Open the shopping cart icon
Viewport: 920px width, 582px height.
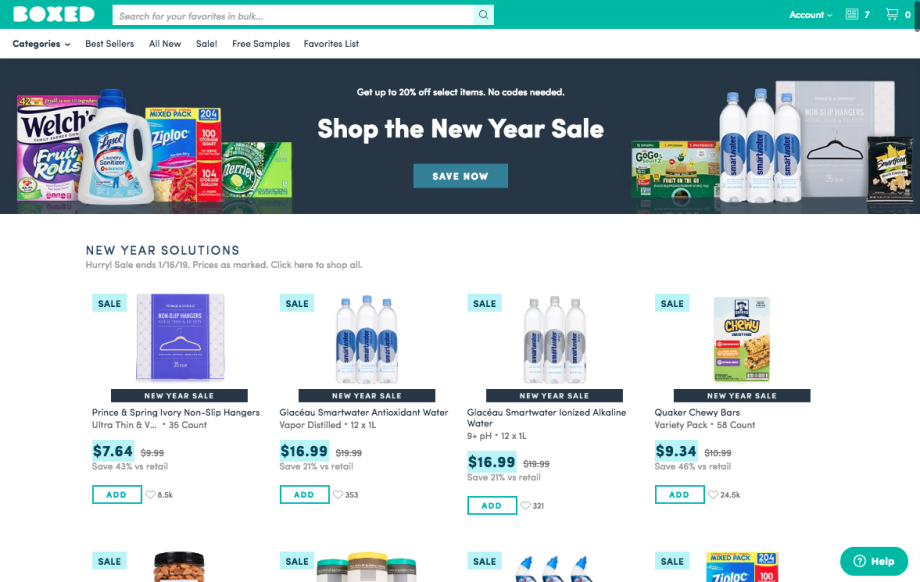891,14
